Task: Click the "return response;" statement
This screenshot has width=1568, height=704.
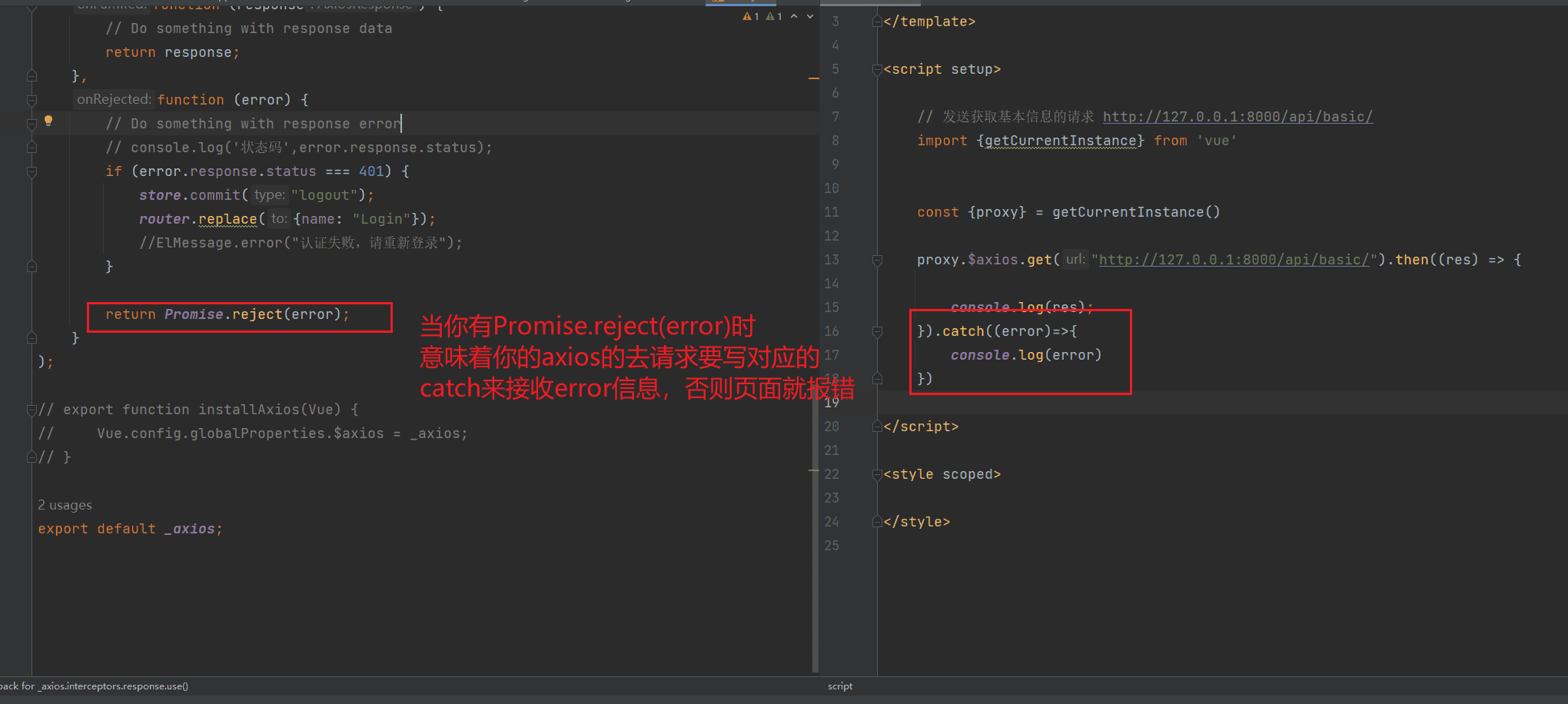Action: pos(173,52)
